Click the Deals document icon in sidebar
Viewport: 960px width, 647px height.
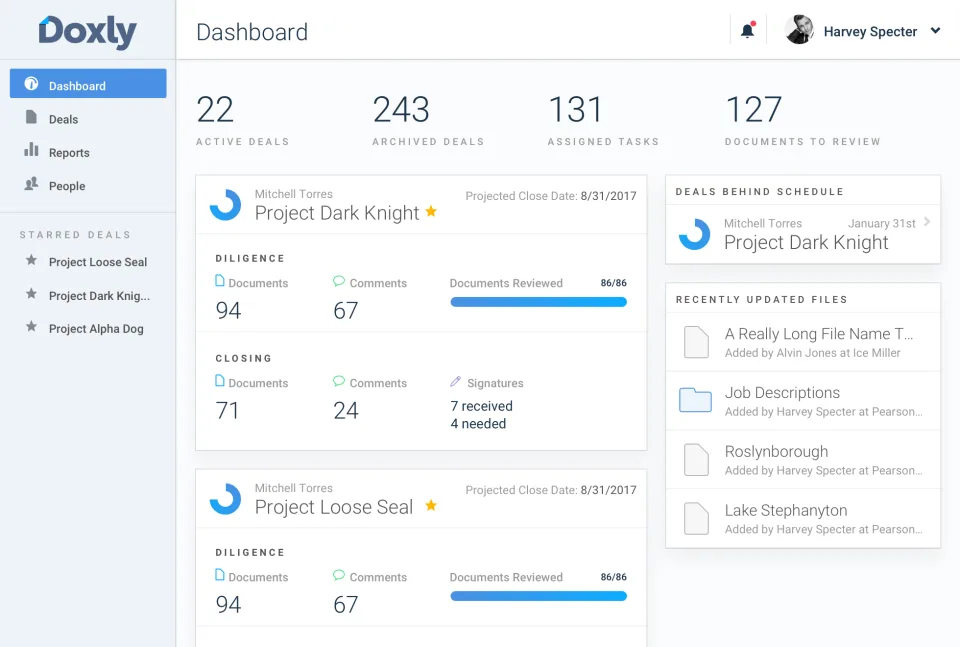point(31,117)
